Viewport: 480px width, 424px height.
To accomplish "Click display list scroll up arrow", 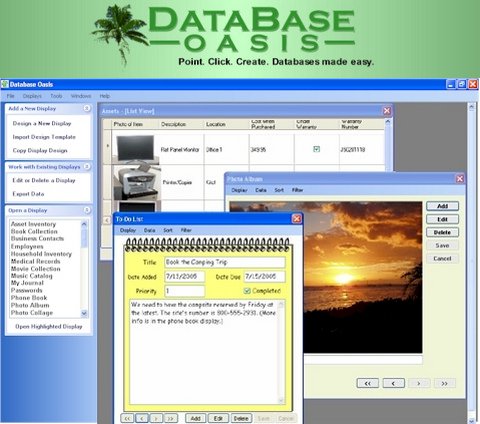I will click(84, 224).
